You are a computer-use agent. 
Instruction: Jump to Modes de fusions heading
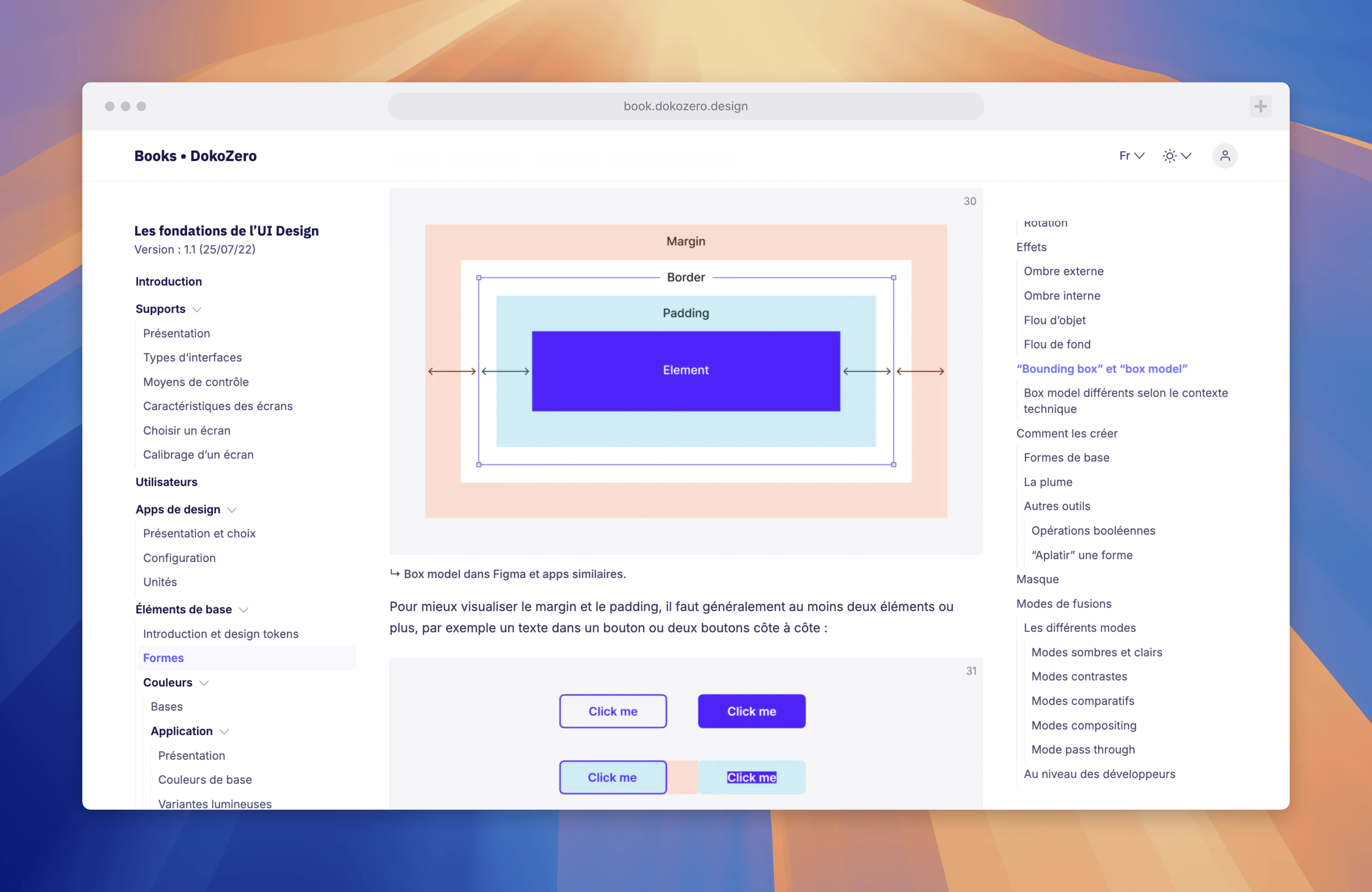pyautogui.click(x=1064, y=604)
